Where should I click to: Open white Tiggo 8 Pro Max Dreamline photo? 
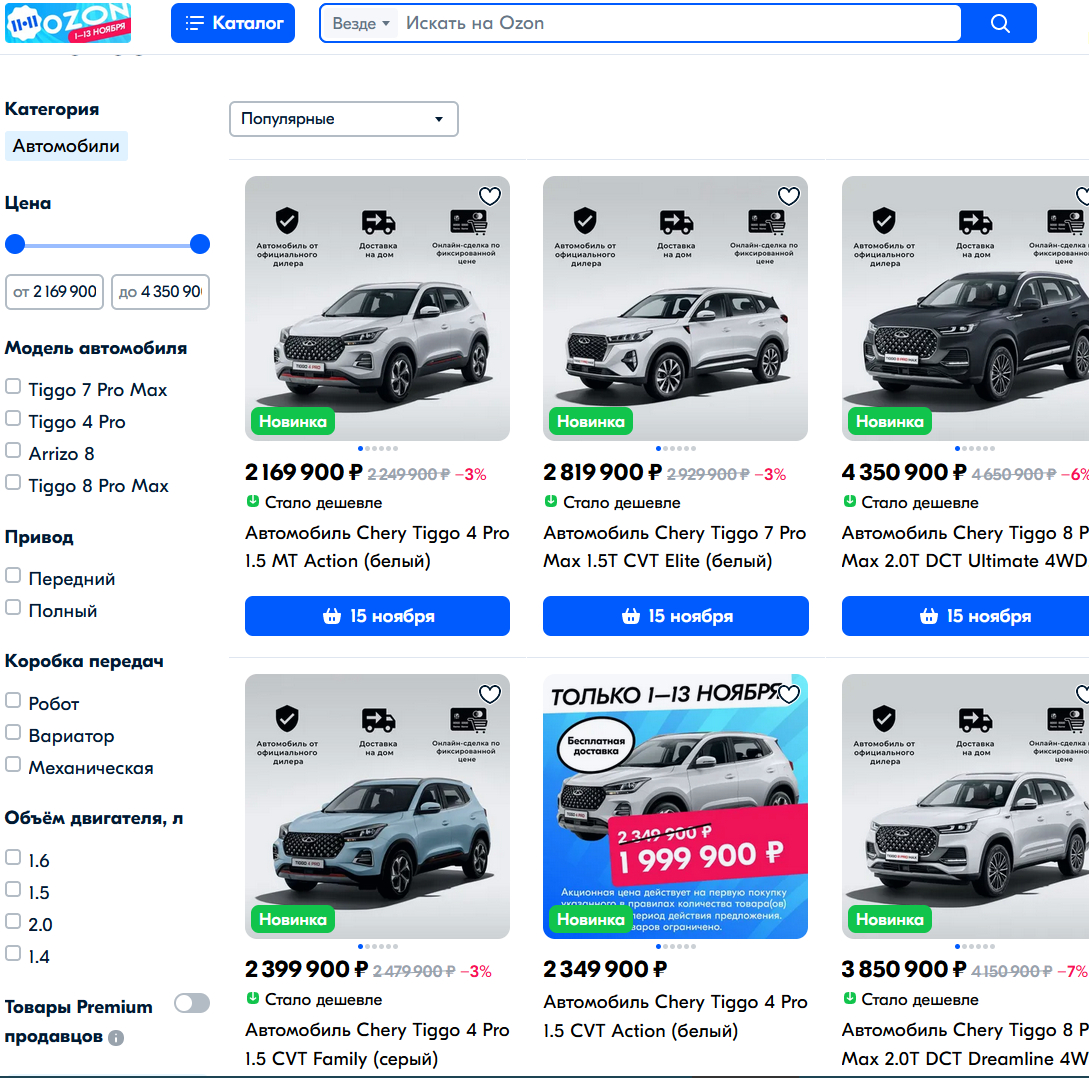[x=965, y=806]
